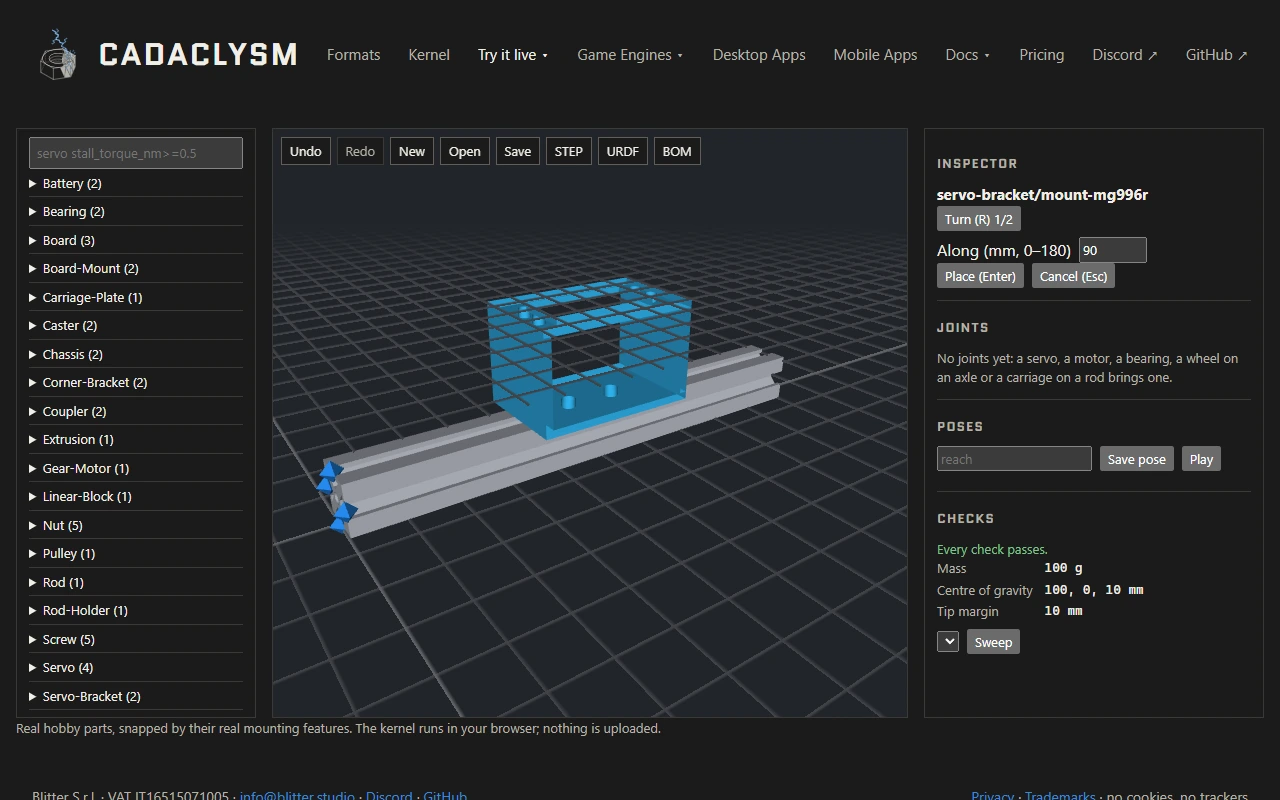Expand the Board-Mount (2) parts group
Viewport: 1280px width, 800px height.
coord(136,269)
